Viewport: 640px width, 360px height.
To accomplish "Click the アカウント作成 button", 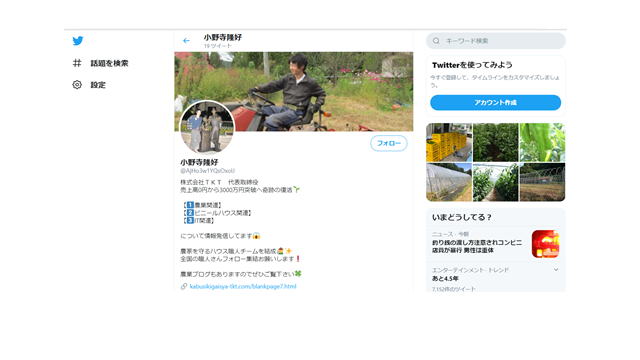I will (496, 102).
